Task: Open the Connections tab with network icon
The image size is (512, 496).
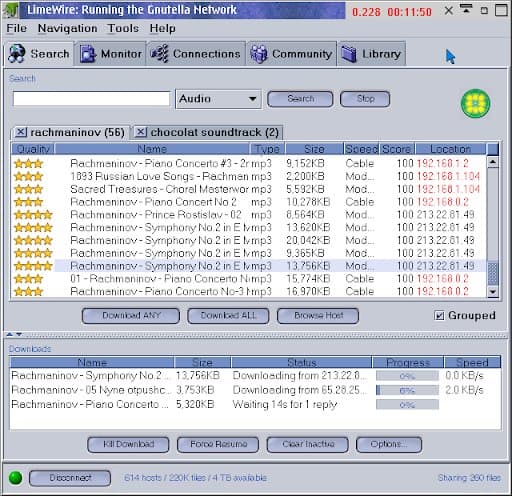Action: pos(196,54)
